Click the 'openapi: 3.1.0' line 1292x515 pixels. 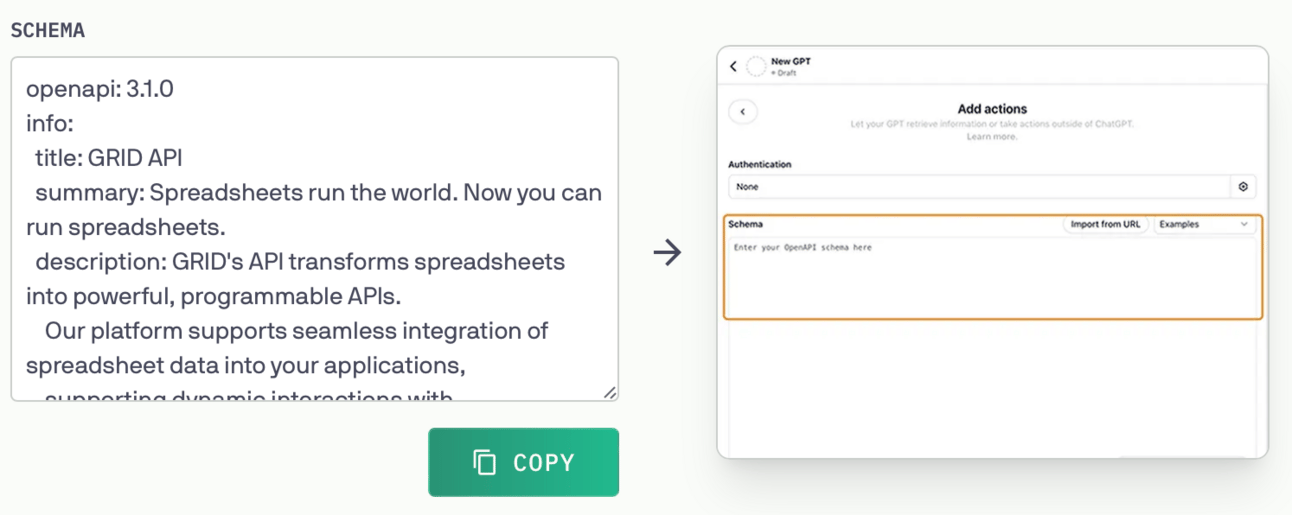coord(100,89)
